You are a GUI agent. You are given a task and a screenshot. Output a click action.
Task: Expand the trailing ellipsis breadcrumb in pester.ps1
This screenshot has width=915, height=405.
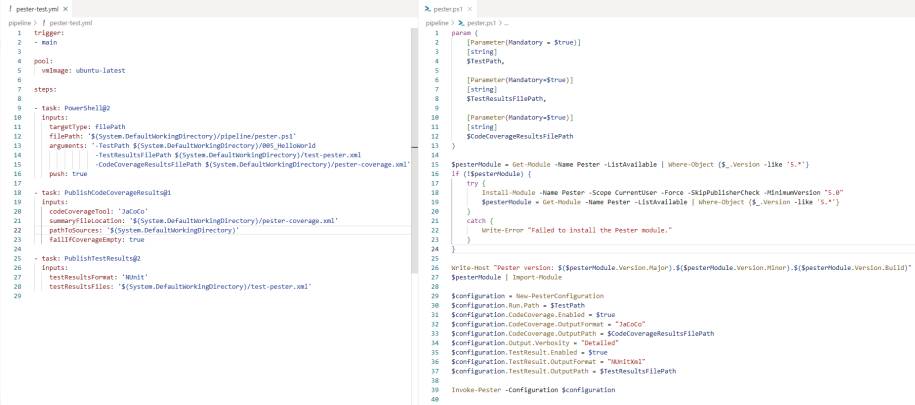coord(506,23)
